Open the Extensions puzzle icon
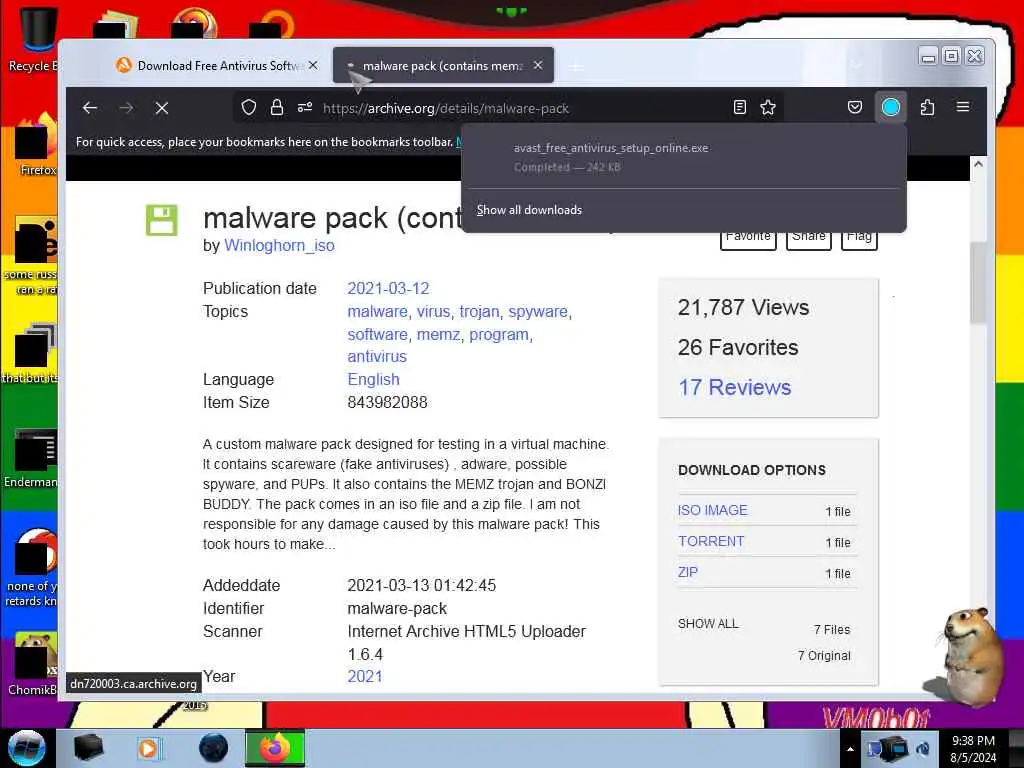The height and width of the screenshot is (768, 1024). tap(927, 107)
